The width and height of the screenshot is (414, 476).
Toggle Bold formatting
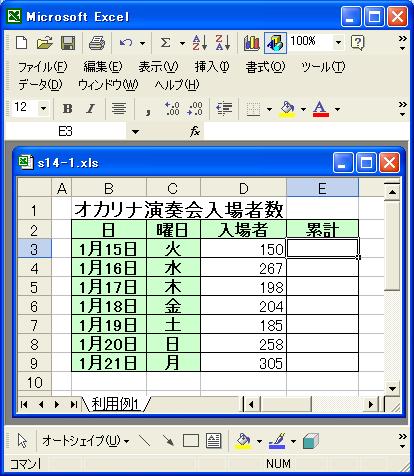click(x=67, y=108)
